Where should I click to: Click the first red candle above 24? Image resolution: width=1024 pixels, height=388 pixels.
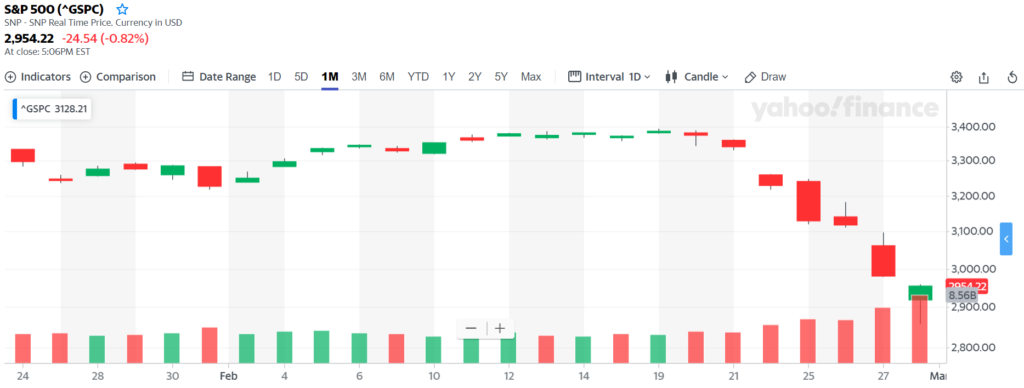(23, 155)
